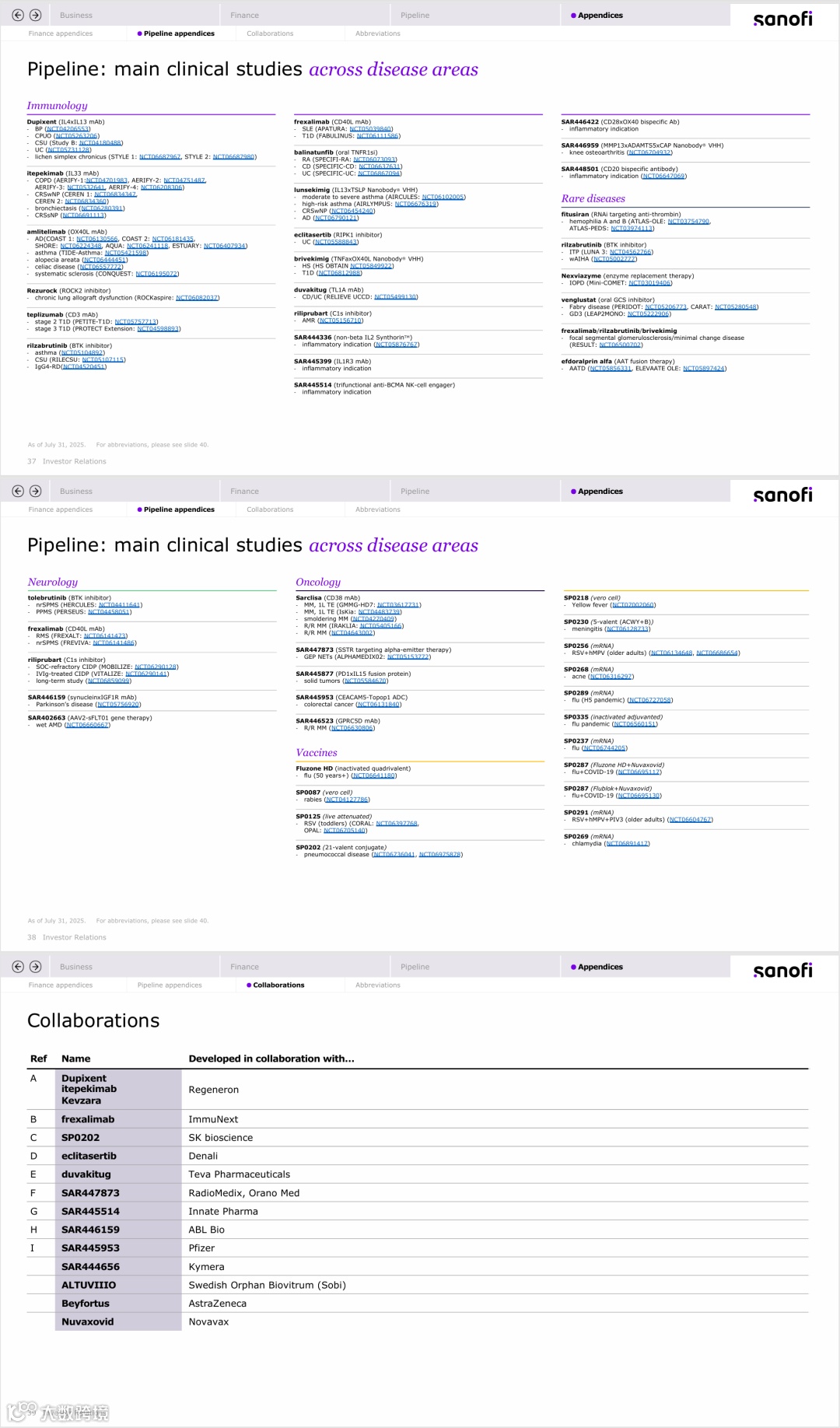Open Rezurock ROCKaspire link NCT06082037
Viewport: 840px width, 1428px height.
click(197, 298)
